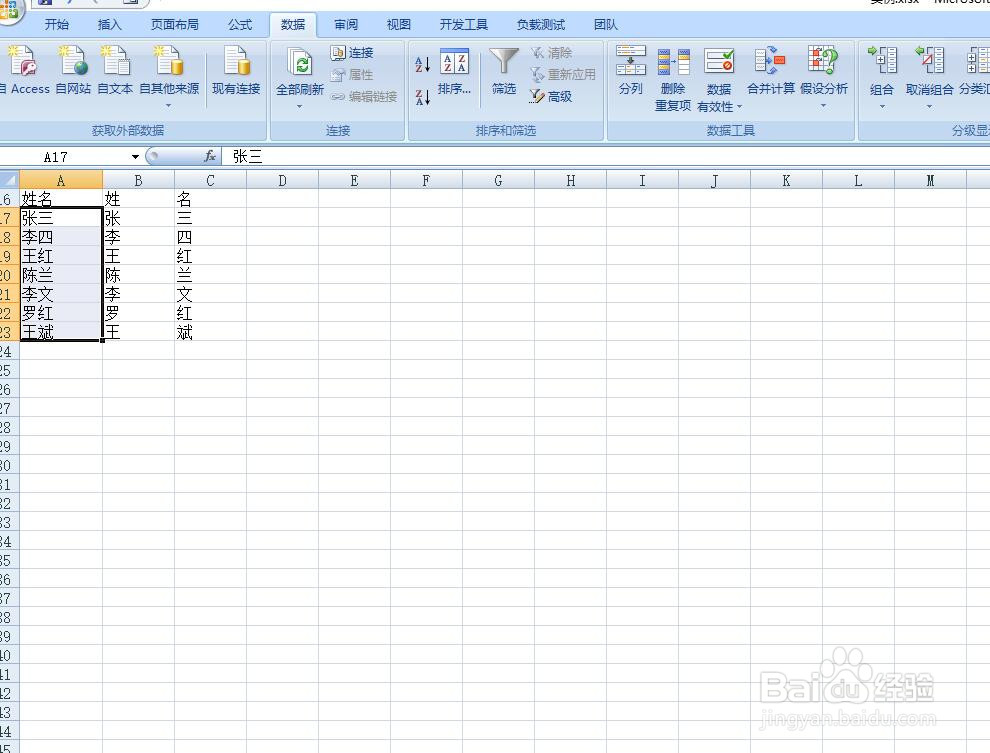Viewport: 990px width, 753px height.
Task: Open the 连接 connections button
Action: point(352,52)
